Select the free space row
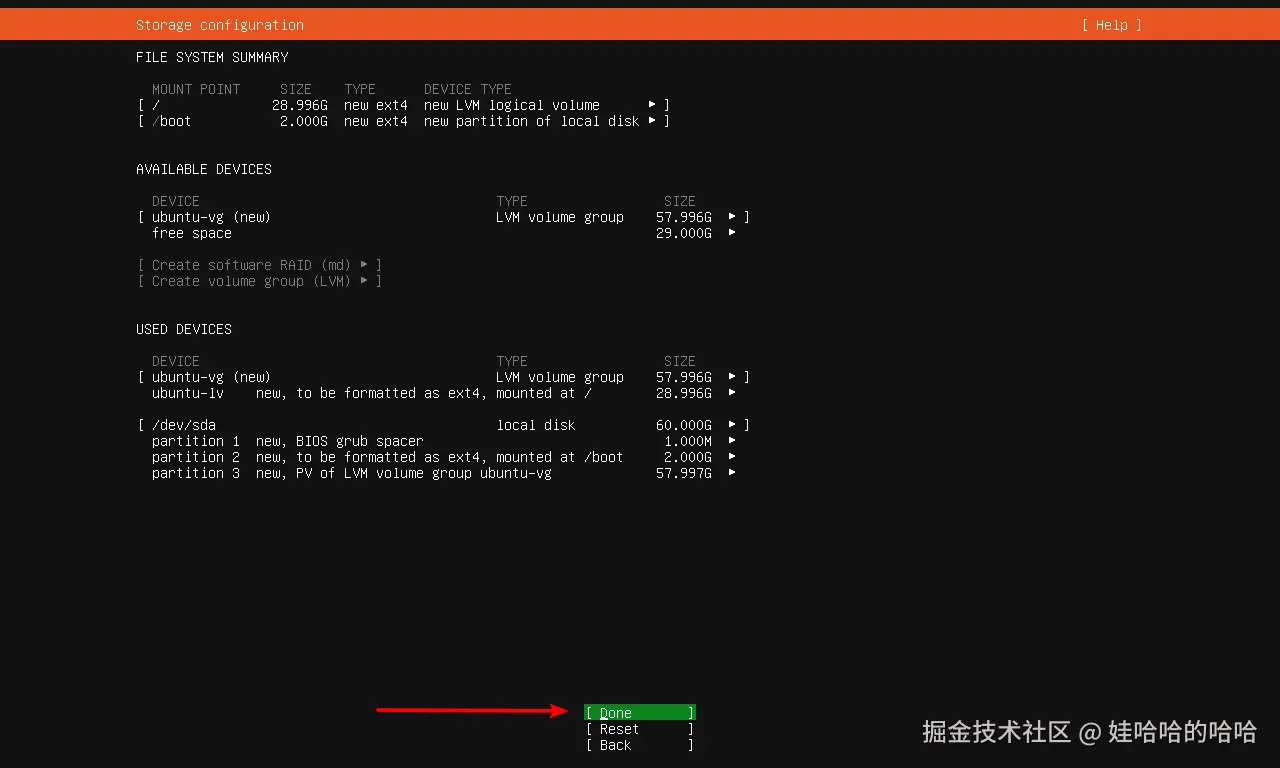This screenshot has height=768, width=1280. click(x=444, y=233)
